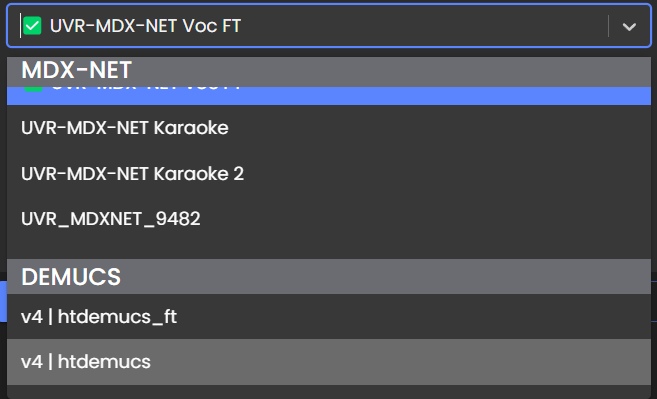Image resolution: width=657 pixels, height=399 pixels.
Task: Click the blank gap under UVR_MDXNET_9482
Action: (x=329, y=250)
